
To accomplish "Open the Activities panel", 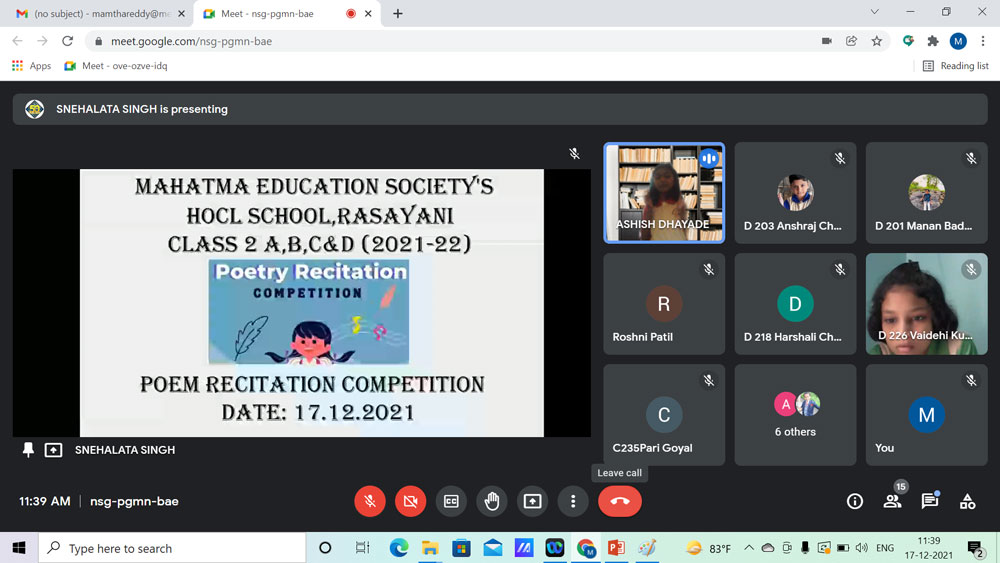I will (x=967, y=502).
